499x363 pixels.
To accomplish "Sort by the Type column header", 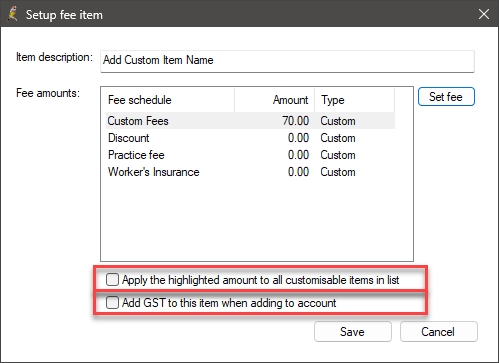I will pos(354,100).
